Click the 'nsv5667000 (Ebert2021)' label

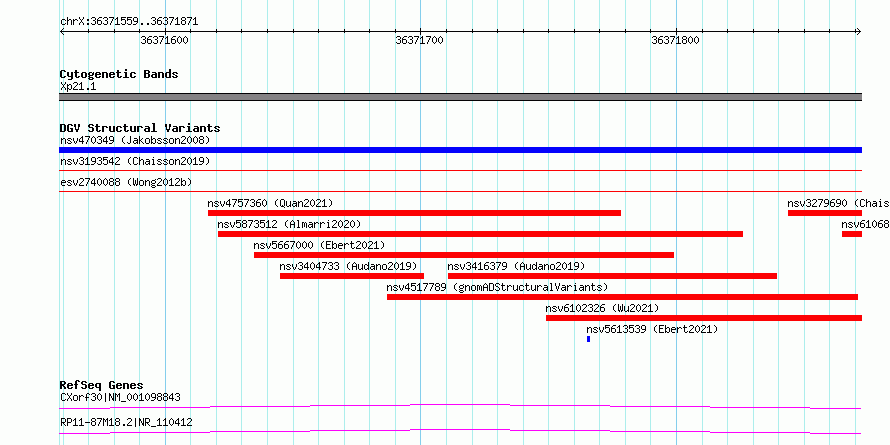point(319,245)
